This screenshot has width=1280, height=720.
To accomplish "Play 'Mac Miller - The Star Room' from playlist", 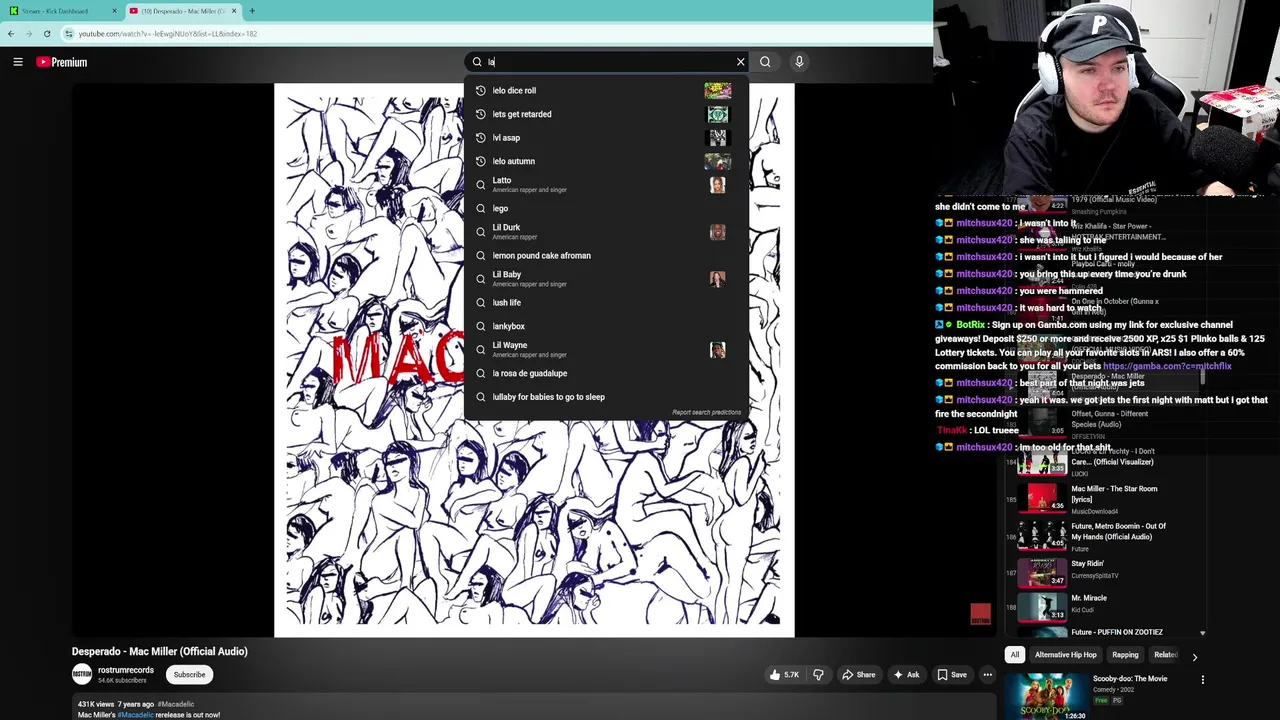I will click(x=1104, y=499).
